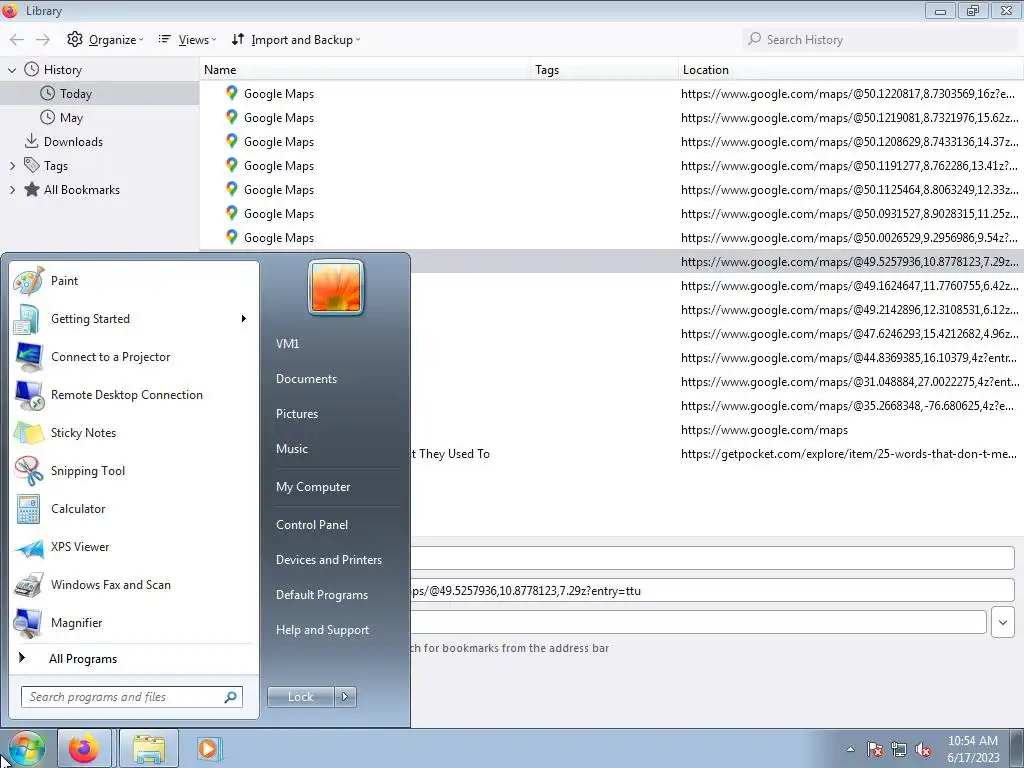Open Pictures from the Start menu

click(296, 414)
